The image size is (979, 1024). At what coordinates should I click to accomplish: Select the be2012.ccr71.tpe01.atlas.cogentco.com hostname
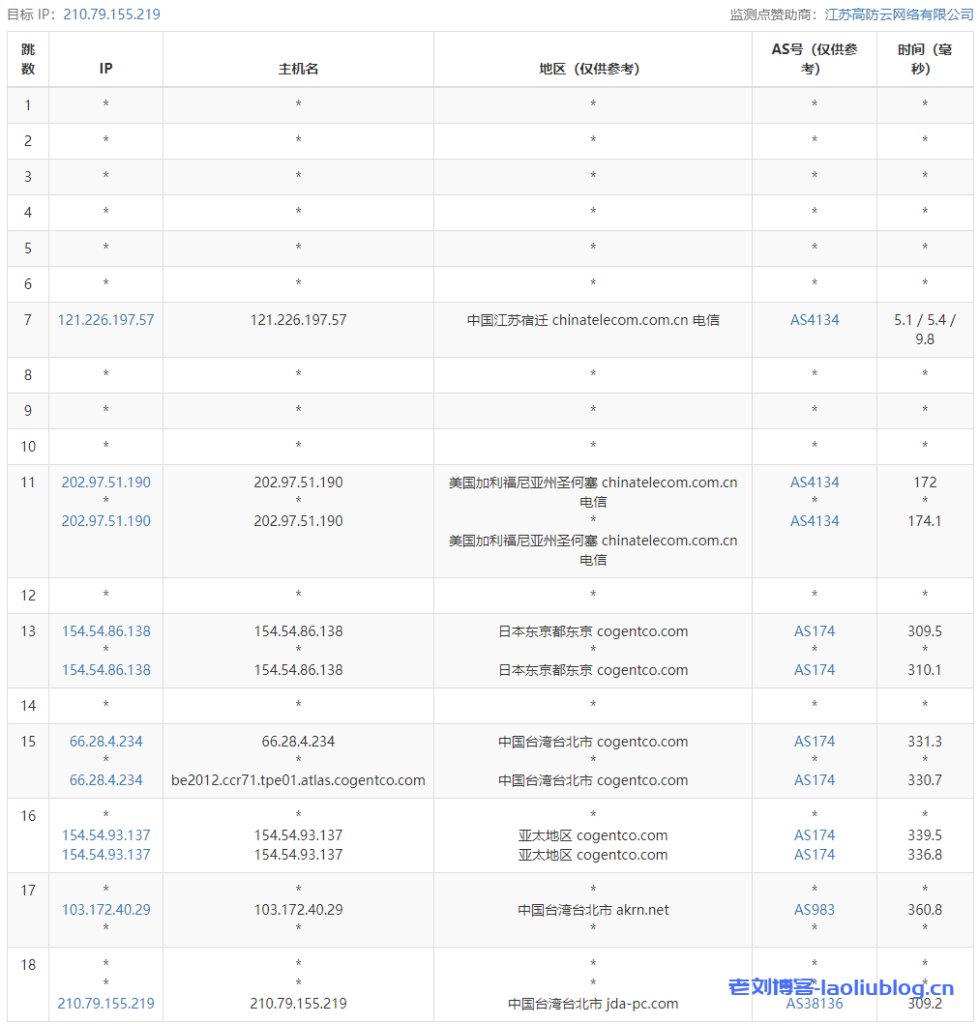(x=298, y=780)
